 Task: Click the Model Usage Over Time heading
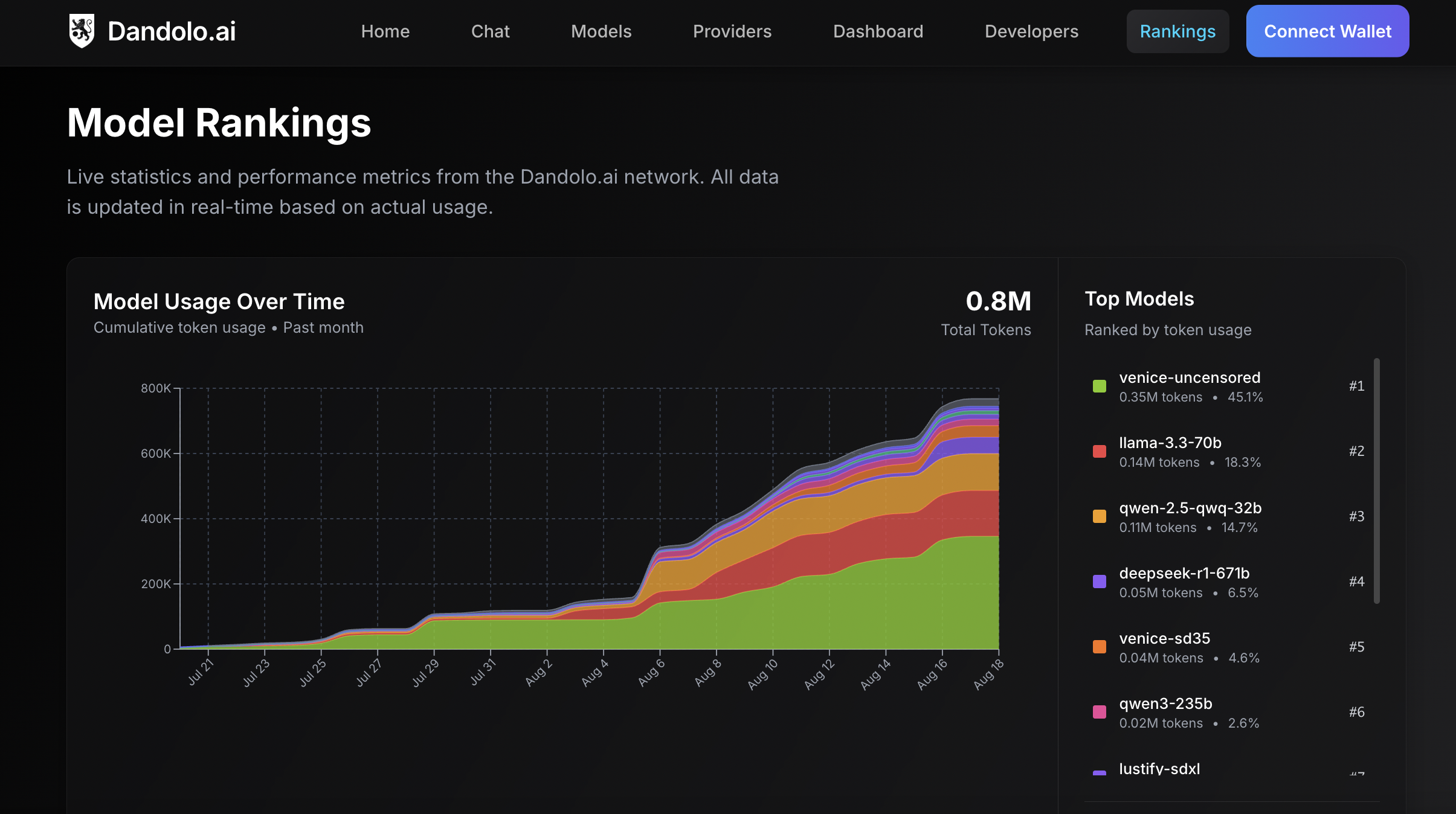[219, 301]
